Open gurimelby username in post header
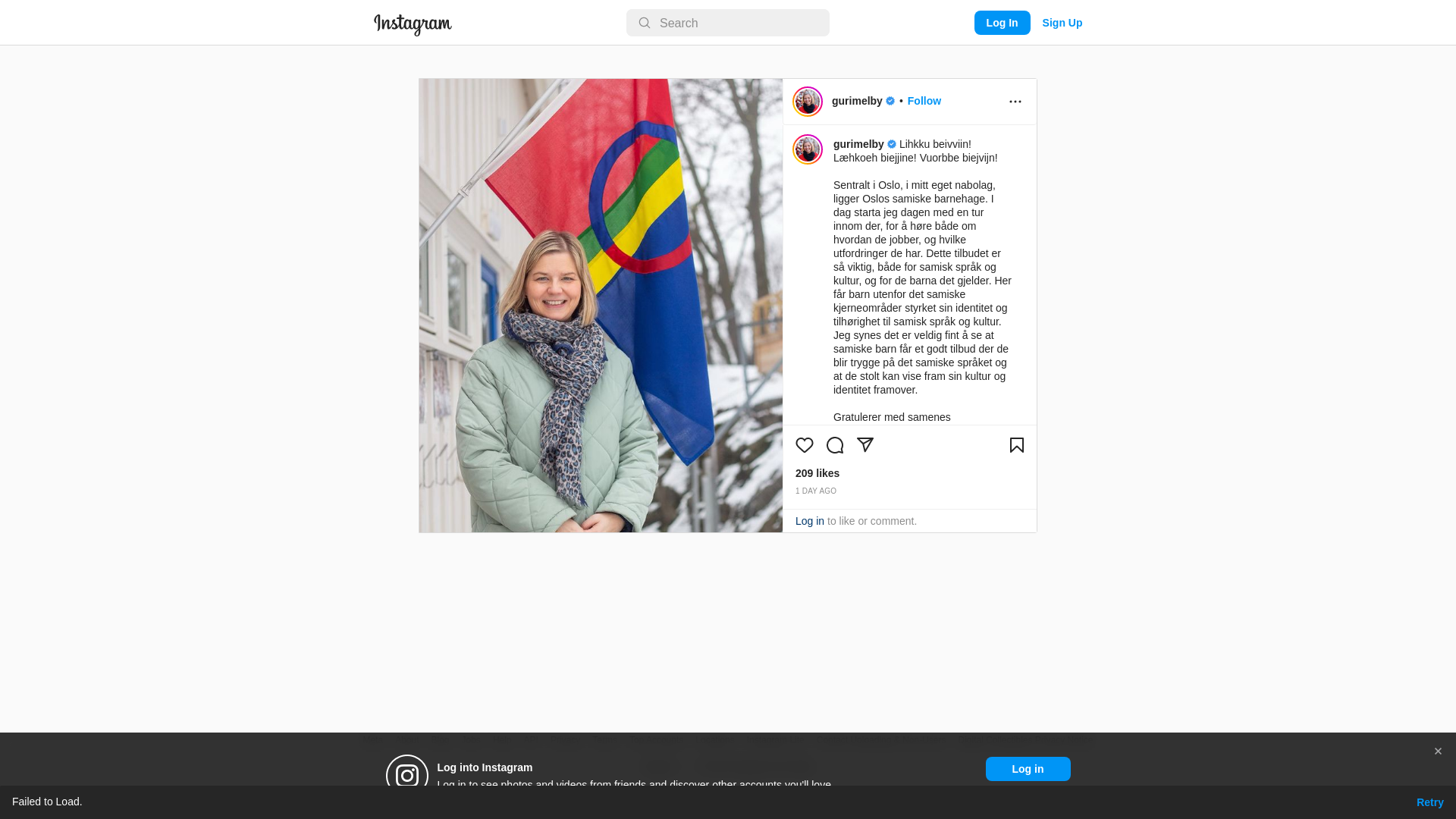 (x=857, y=101)
